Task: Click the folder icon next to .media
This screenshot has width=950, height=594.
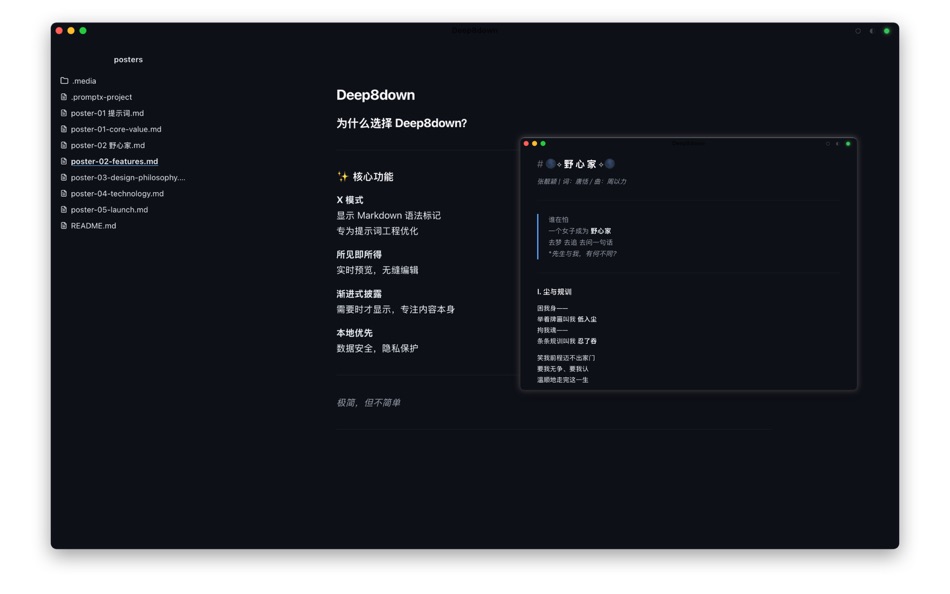Action: coord(63,81)
